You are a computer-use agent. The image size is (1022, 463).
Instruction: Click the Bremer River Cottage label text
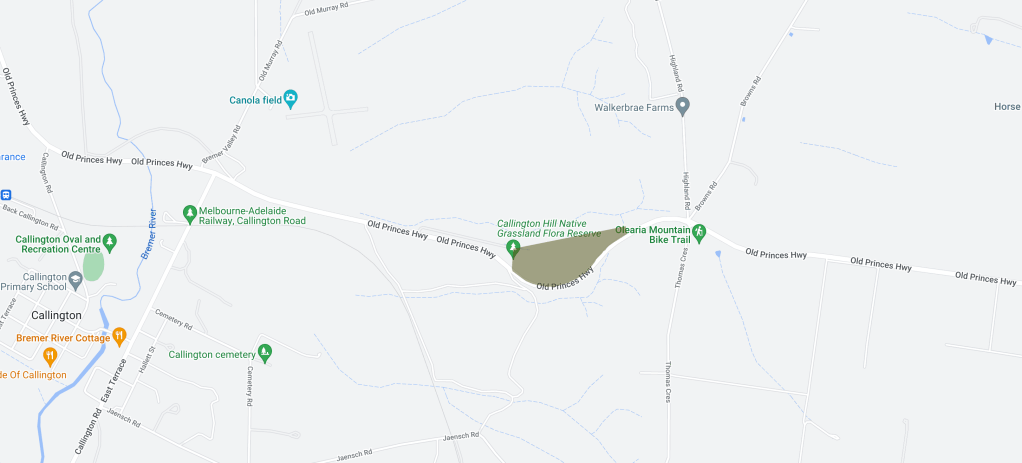(x=63, y=338)
